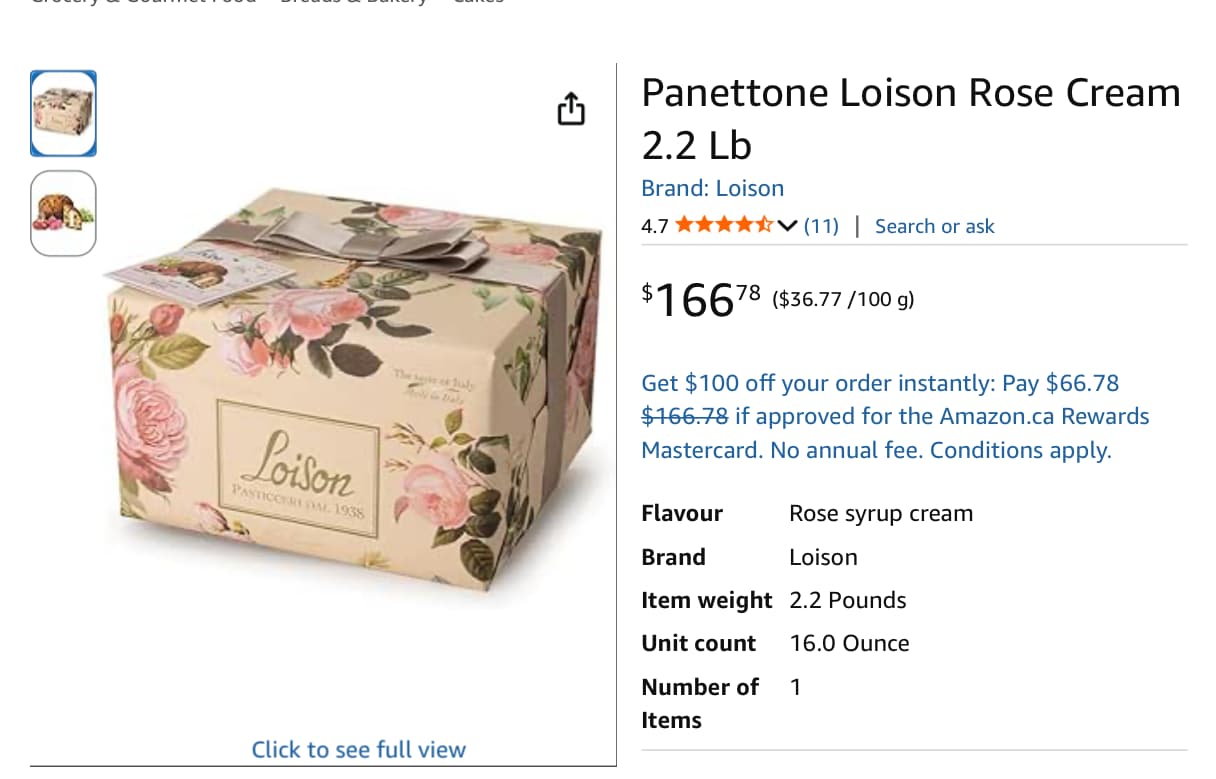The width and height of the screenshot is (1216, 779).
Task: Open the Get $100 off Mastercard offer
Action: 880,383
